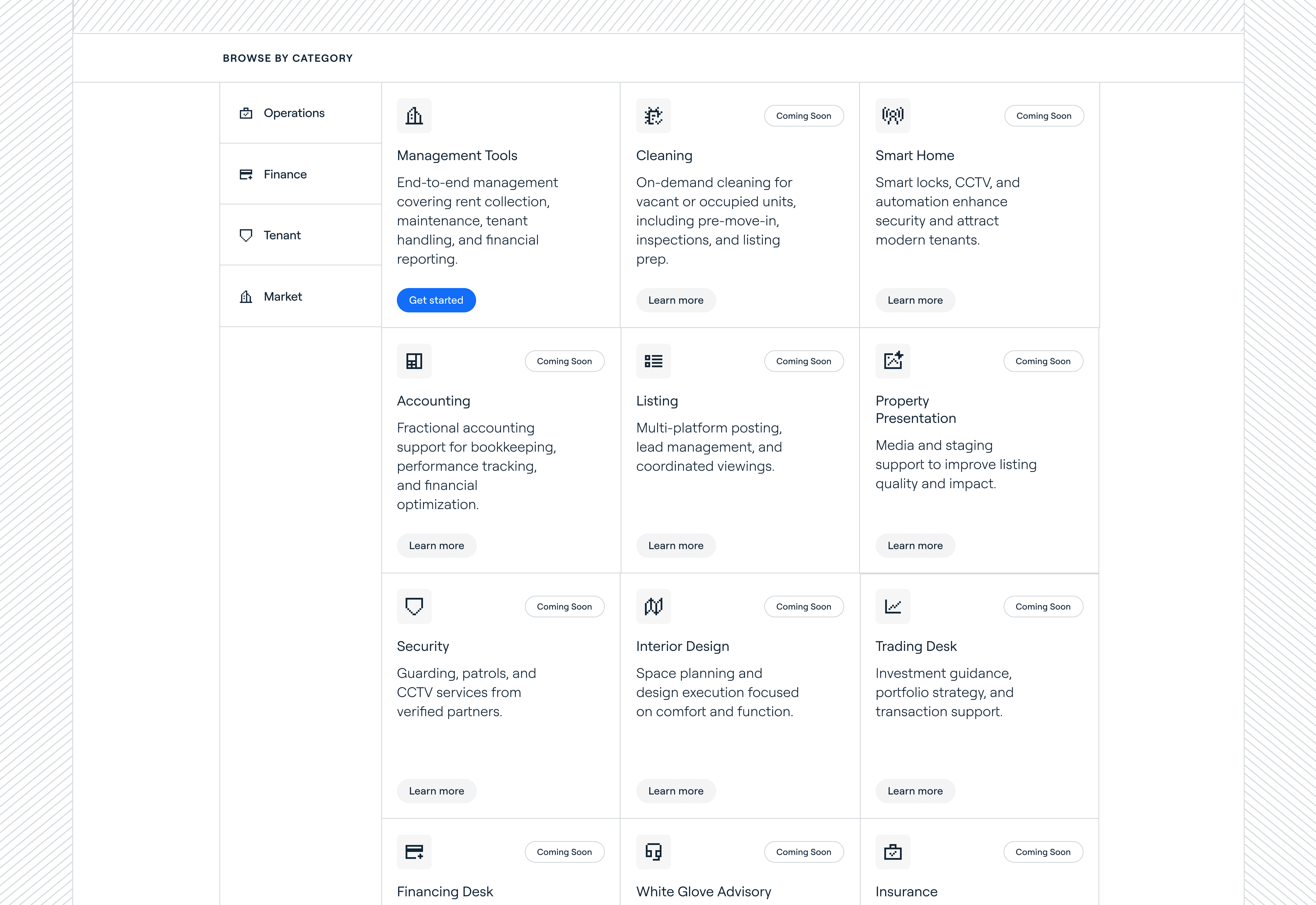Click the Trading Desk chart icon
Screen dimensions: 1316x905
click(892, 606)
